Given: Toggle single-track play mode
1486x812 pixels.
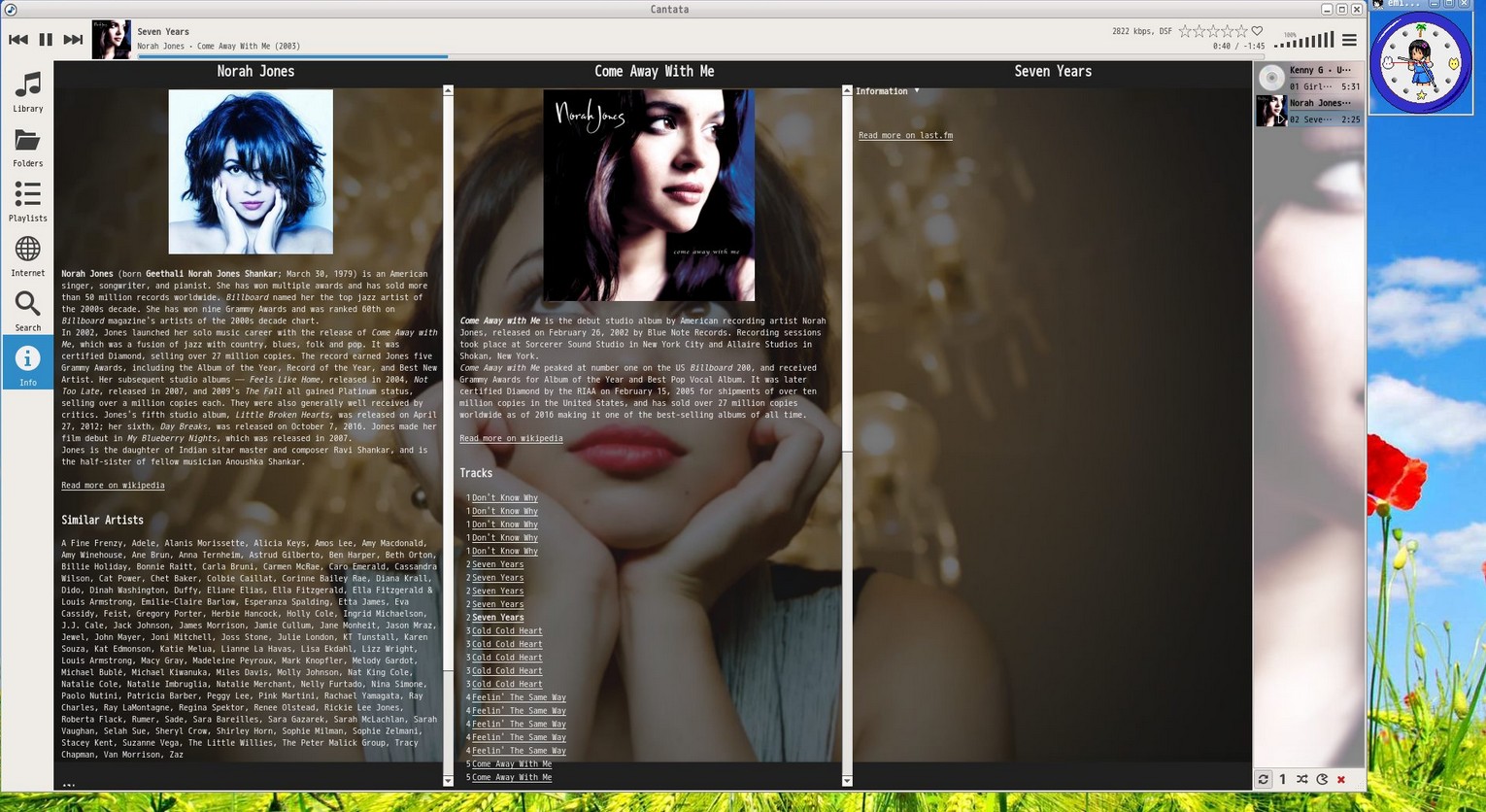Looking at the screenshot, I should tap(1282, 779).
